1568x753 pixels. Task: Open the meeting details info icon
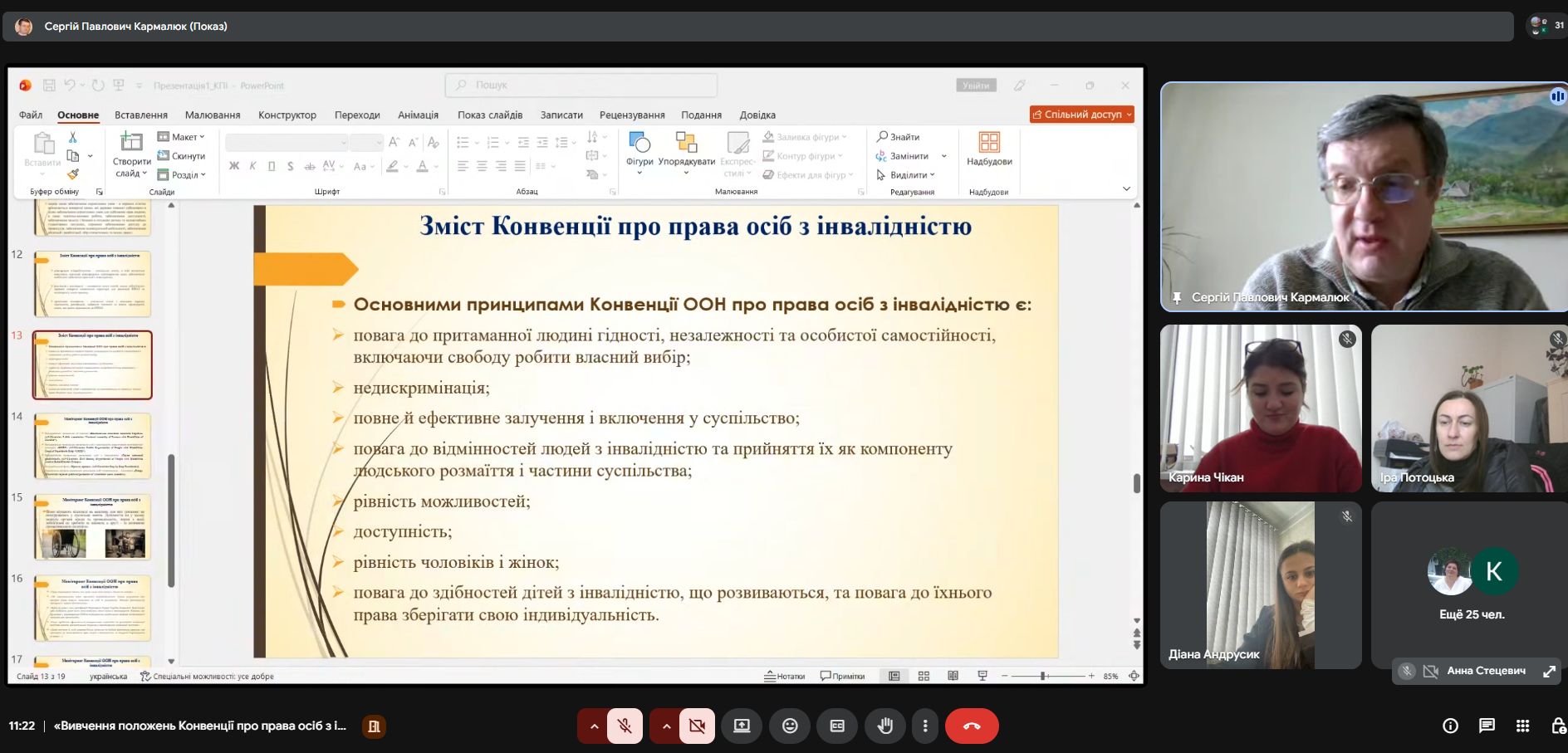[1450, 726]
